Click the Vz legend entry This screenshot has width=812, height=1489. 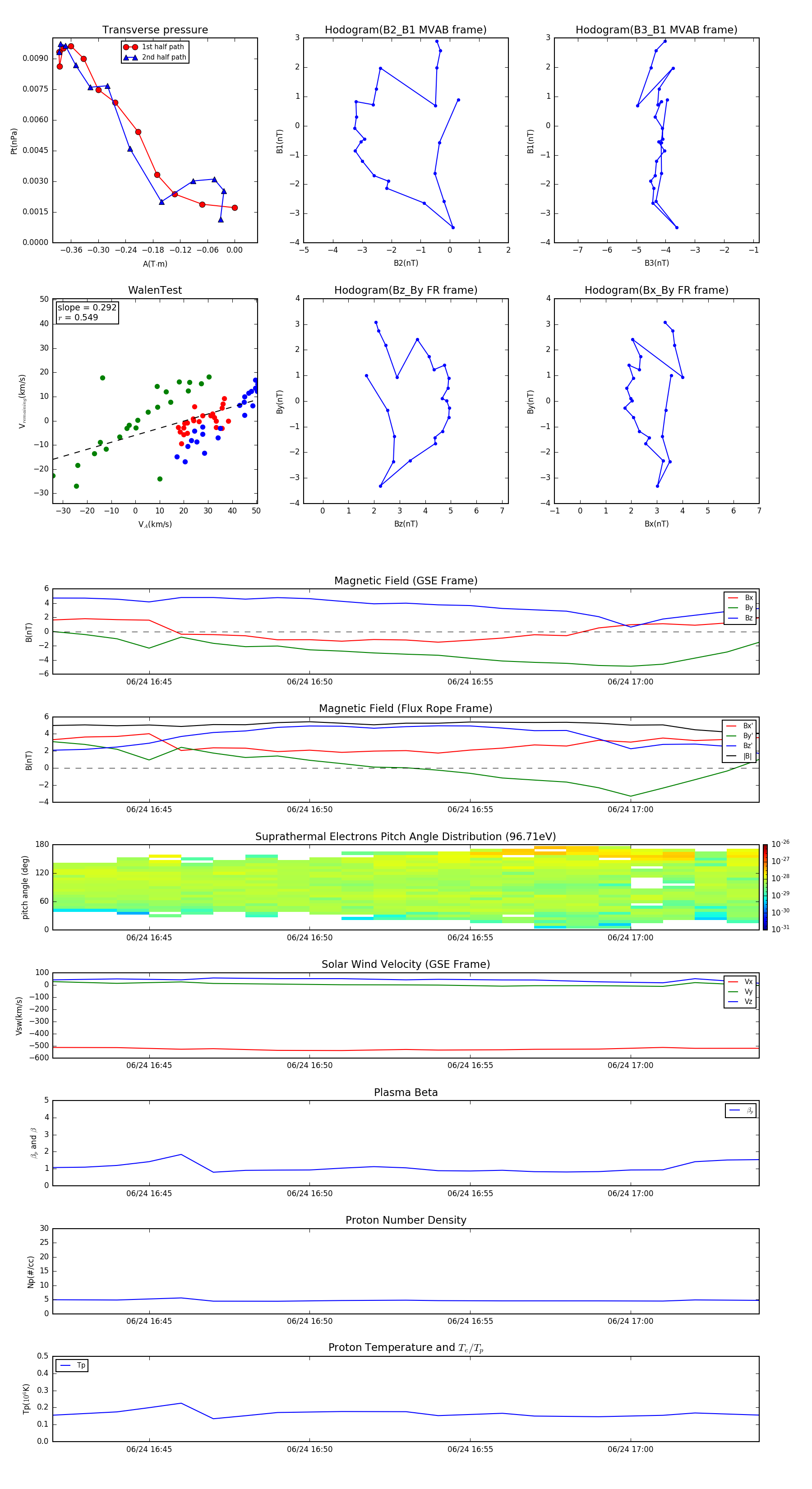tap(740, 1002)
